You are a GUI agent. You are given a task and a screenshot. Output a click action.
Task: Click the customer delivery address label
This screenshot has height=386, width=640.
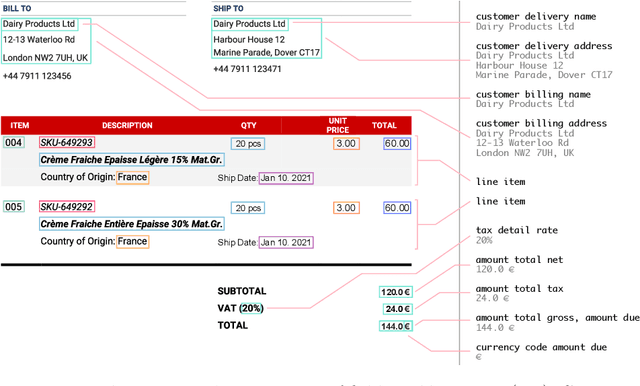click(544, 46)
